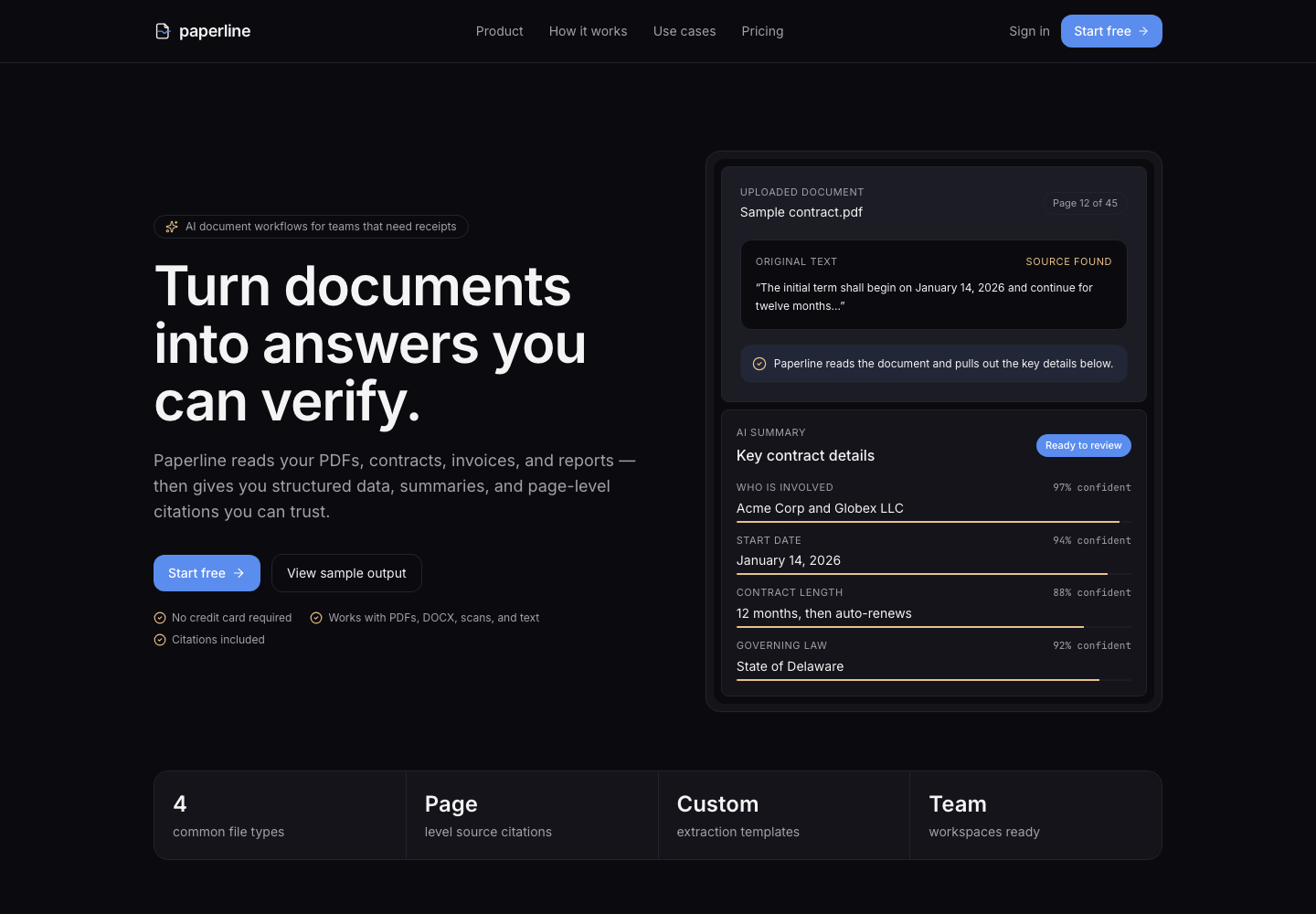Click Acme Corp and Globex LLC value

pyautogui.click(x=820, y=508)
